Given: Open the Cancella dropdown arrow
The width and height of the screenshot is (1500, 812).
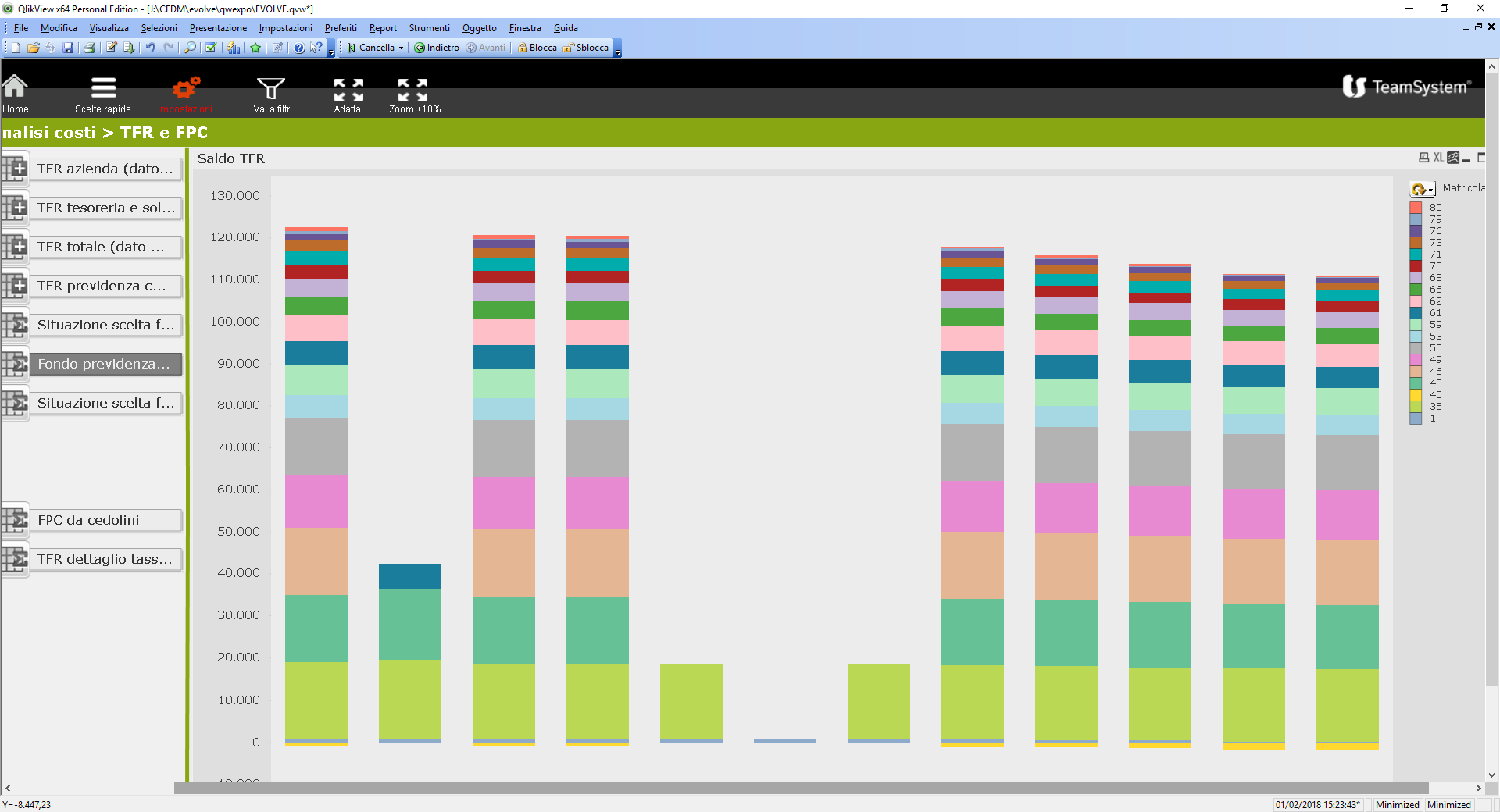Looking at the screenshot, I should point(402,48).
